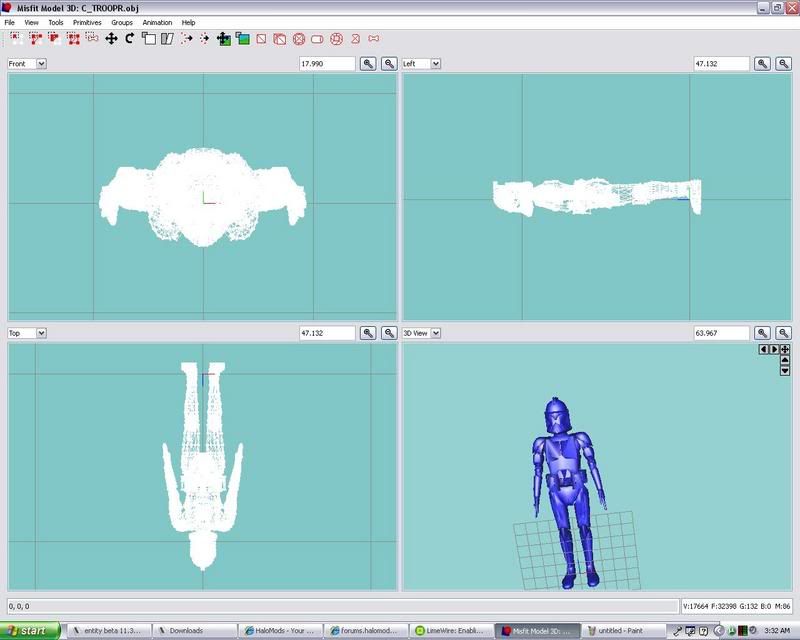This screenshot has height=640, width=800.
Task: Choose the Create Torus tool
Action: [336, 38]
